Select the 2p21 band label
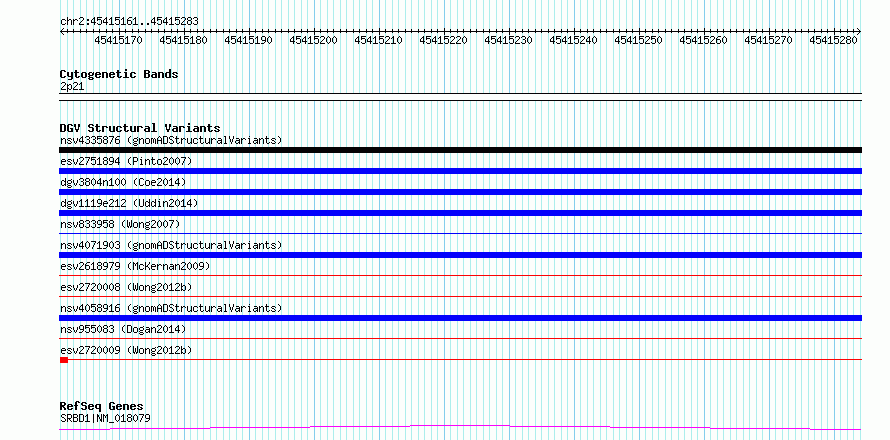Image resolution: width=890 pixels, height=440 pixels. (x=72, y=86)
